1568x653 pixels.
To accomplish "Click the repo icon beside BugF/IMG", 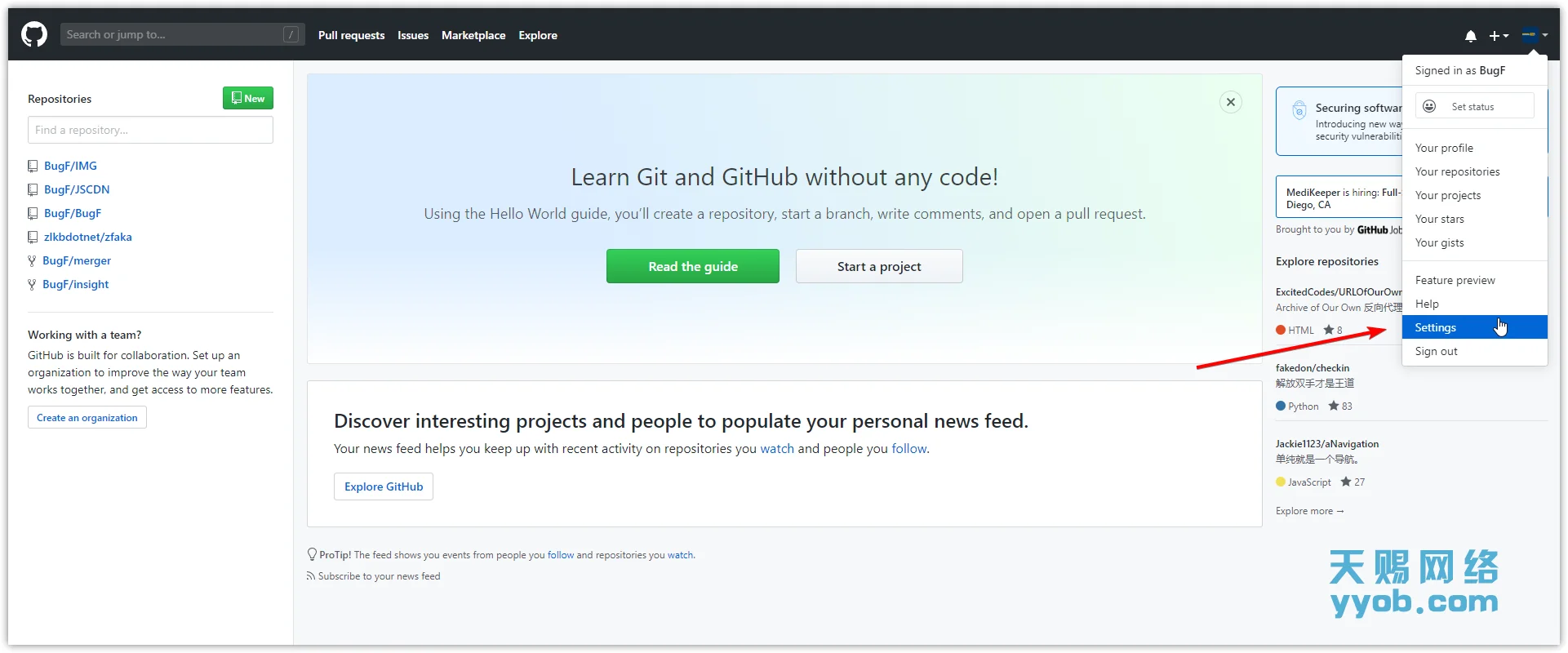I will 33,166.
